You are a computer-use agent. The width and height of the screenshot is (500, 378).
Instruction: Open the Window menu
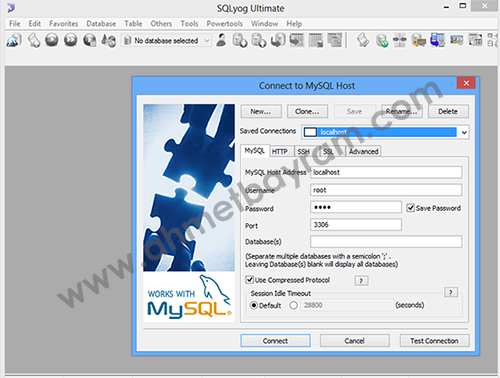(x=265, y=24)
